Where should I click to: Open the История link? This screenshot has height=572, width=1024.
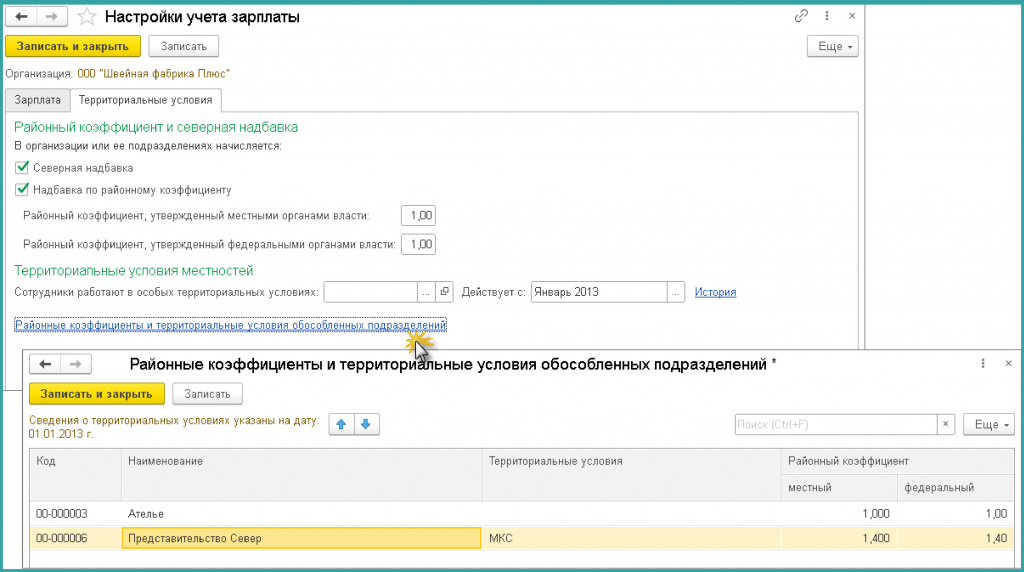coord(715,293)
